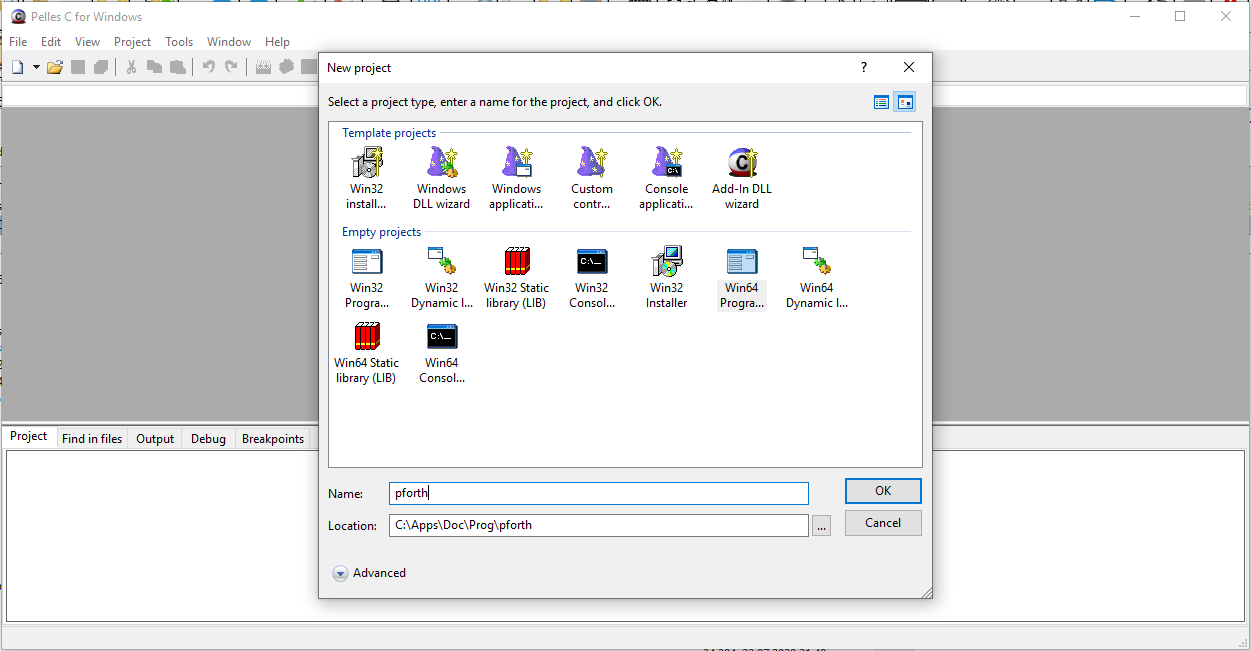Click the Save toolbar icon
The width and height of the screenshot is (1251, 651).
pyautogui.click(x=78, y=67)
